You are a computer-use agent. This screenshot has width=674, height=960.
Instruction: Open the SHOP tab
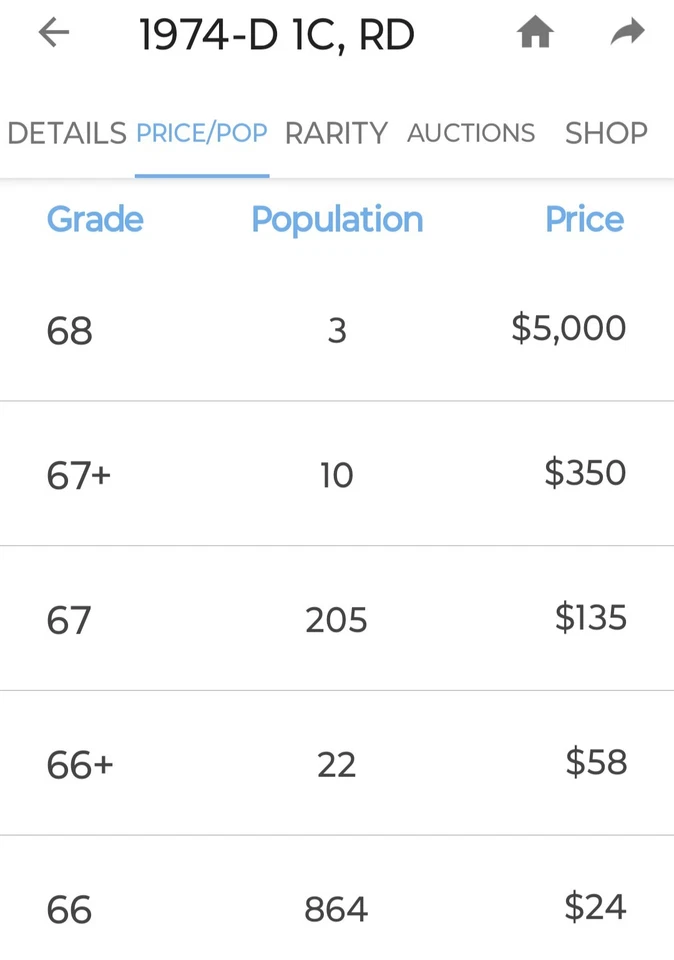[606, 133]
